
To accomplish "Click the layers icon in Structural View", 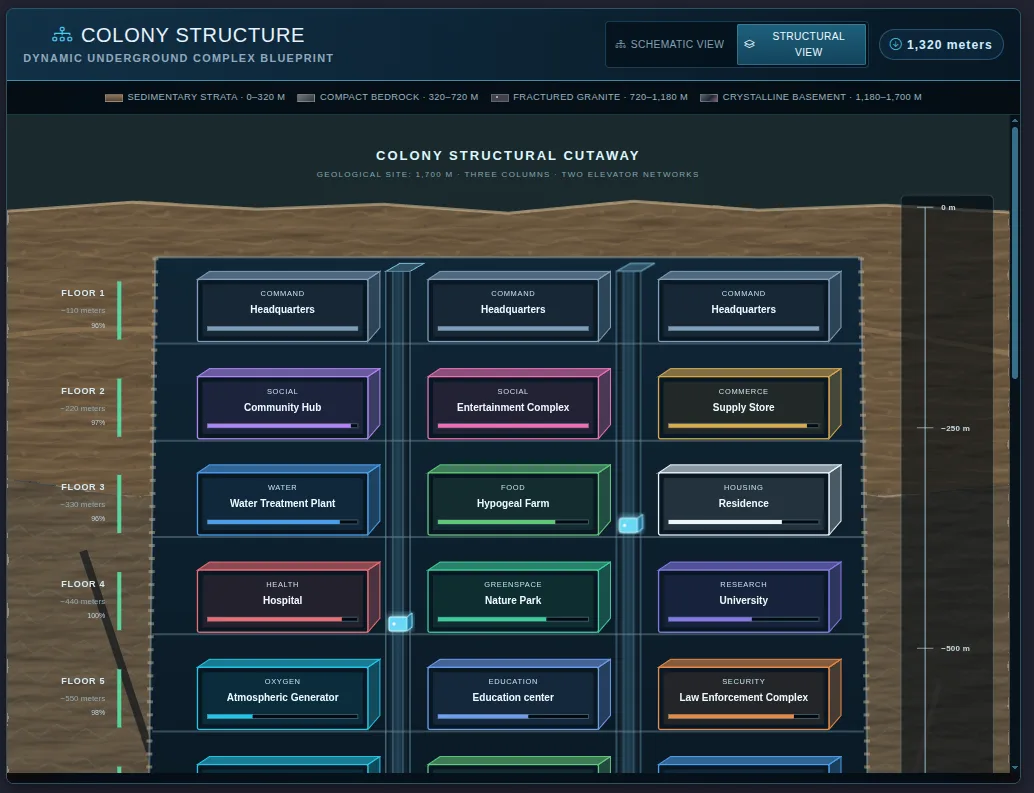I will click(x=749, y=44).
